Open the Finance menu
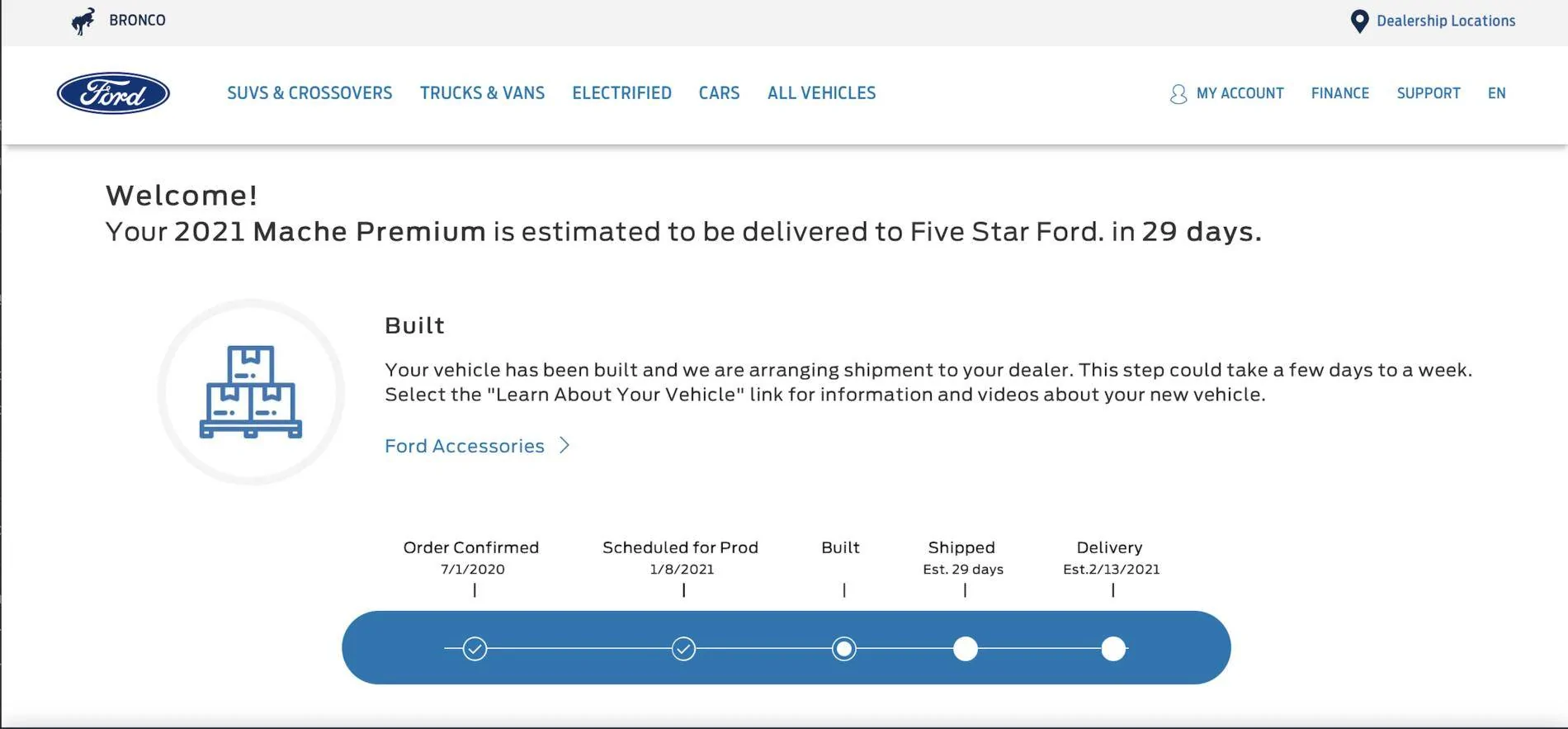Viewport: 1568px width, 729px height. click(x=1339, y=93)
